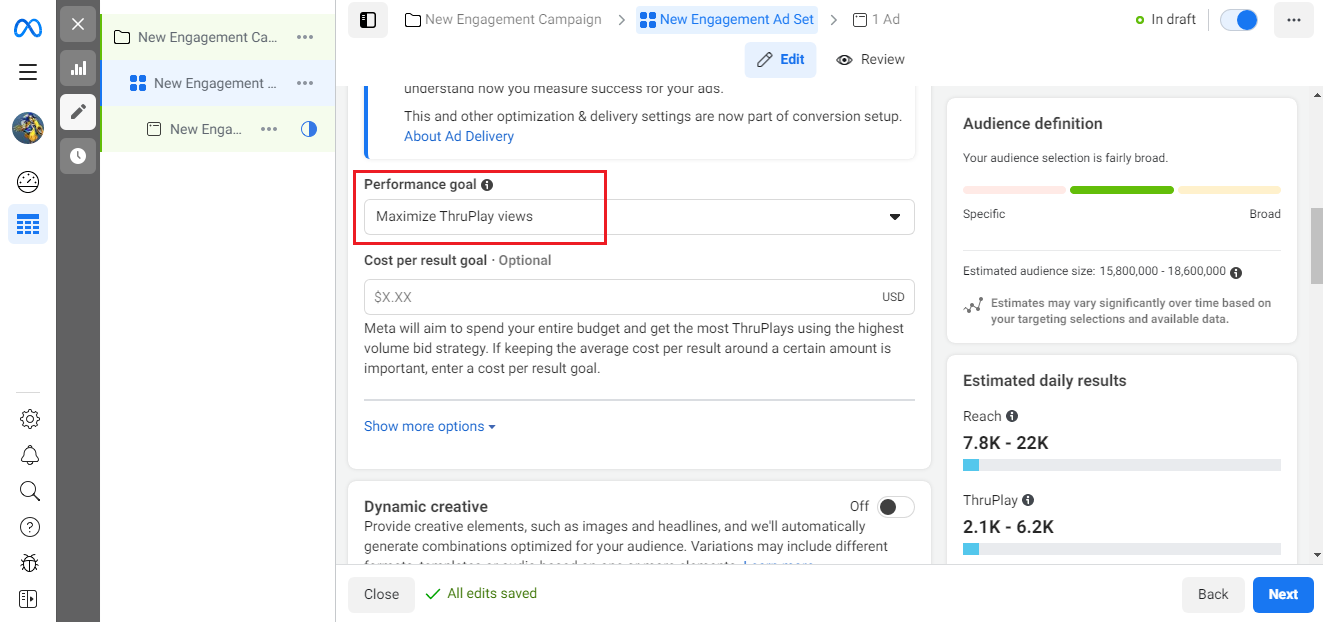Toggle the ad set on/off switch

tap(1239, 20)
